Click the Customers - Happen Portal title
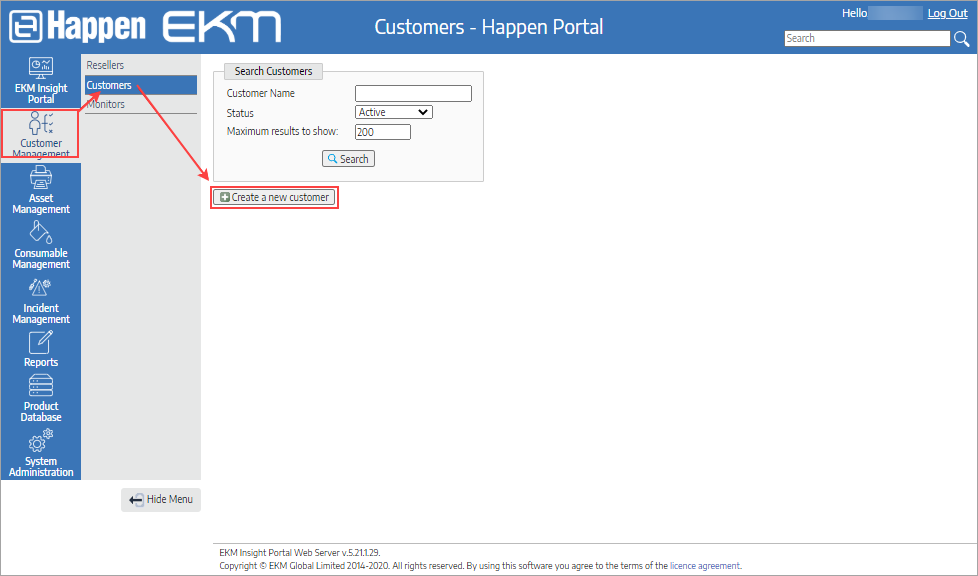Screen dimensions: 978x576 489,27
